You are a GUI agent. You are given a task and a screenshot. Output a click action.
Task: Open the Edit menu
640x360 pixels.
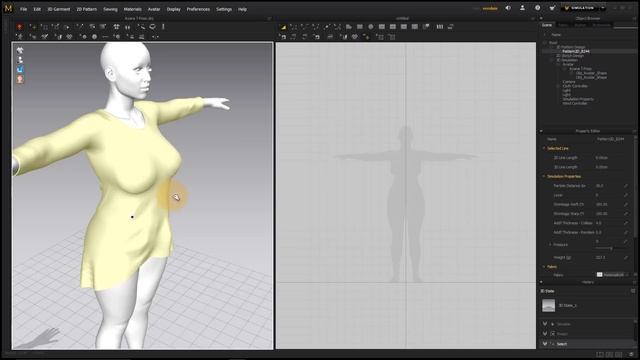pos(37,9)
